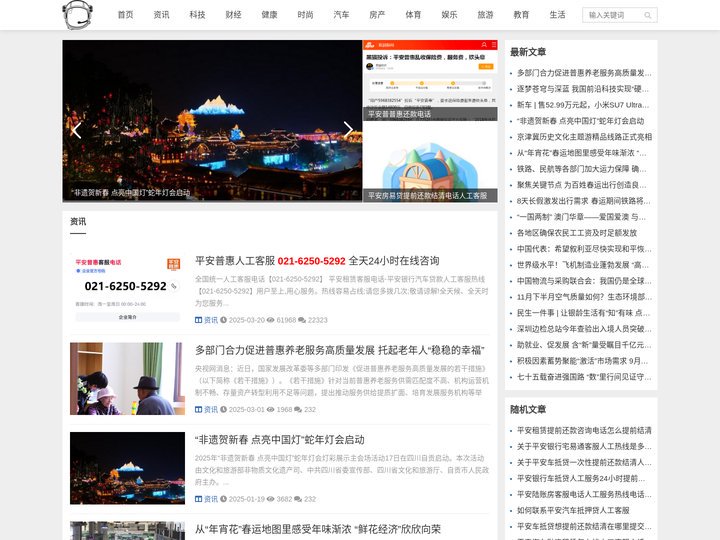The image size is (720, 540).
Task: Go to the 汽车 section
Action: point(341,15)
